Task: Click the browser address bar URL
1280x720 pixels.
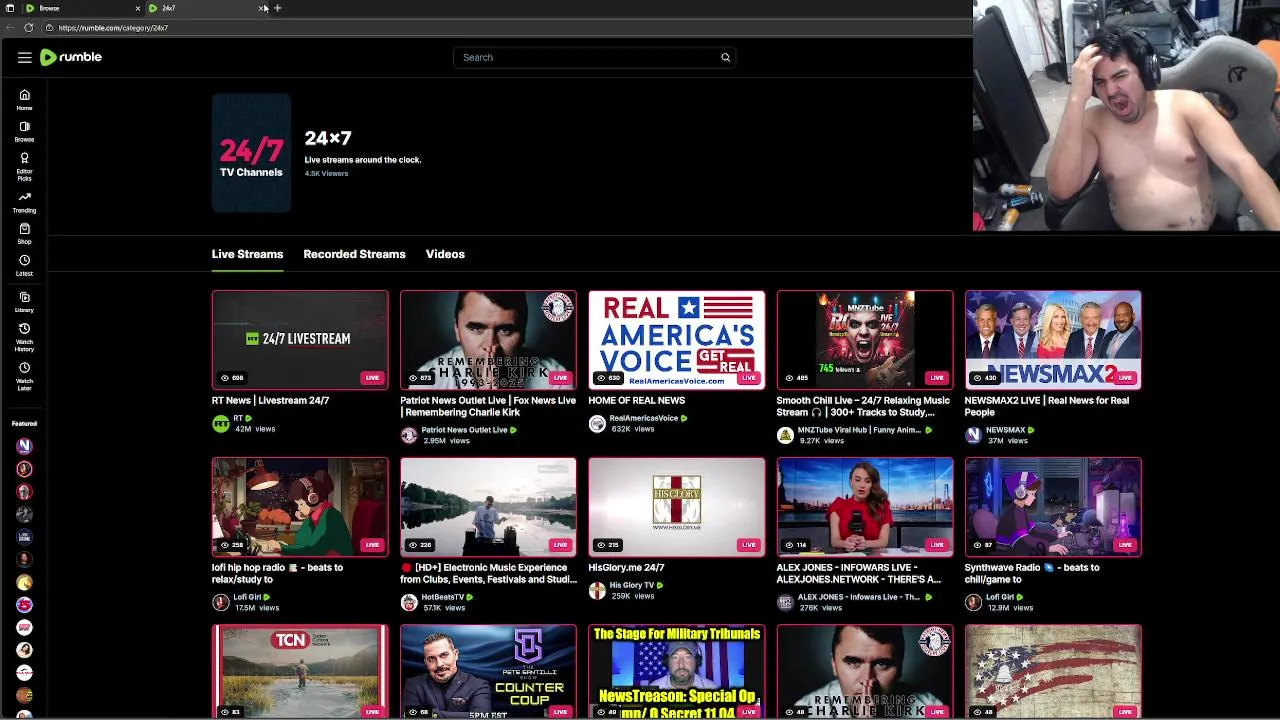Action: coord(113,28)
